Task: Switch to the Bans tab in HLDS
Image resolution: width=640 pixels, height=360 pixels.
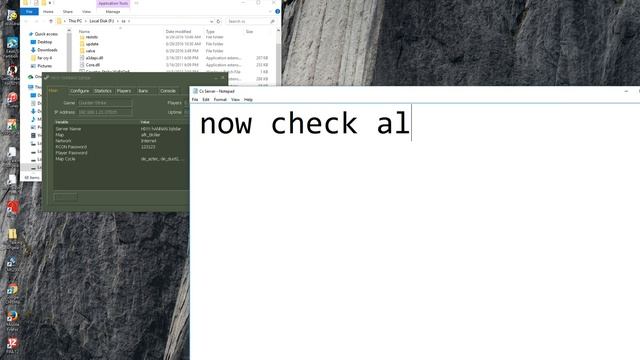Action: click(x=143, y=91)
